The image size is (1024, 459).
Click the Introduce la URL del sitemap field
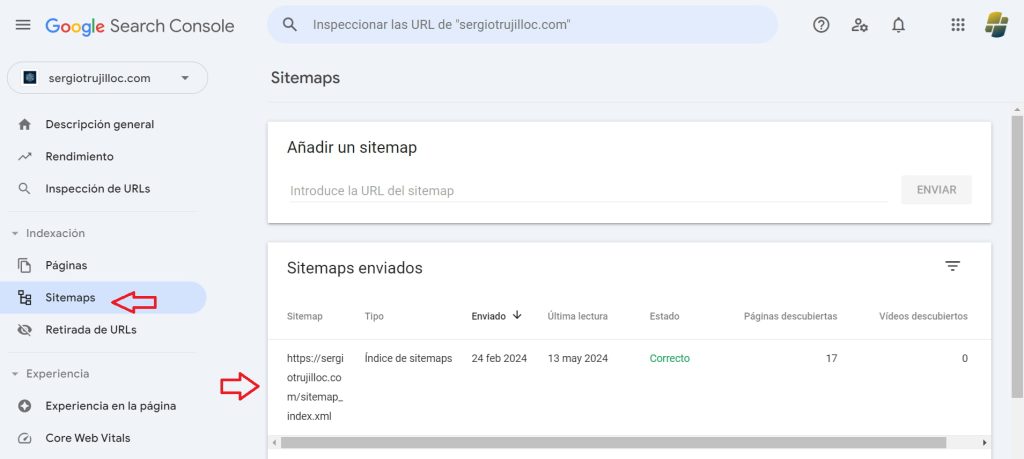588,191
